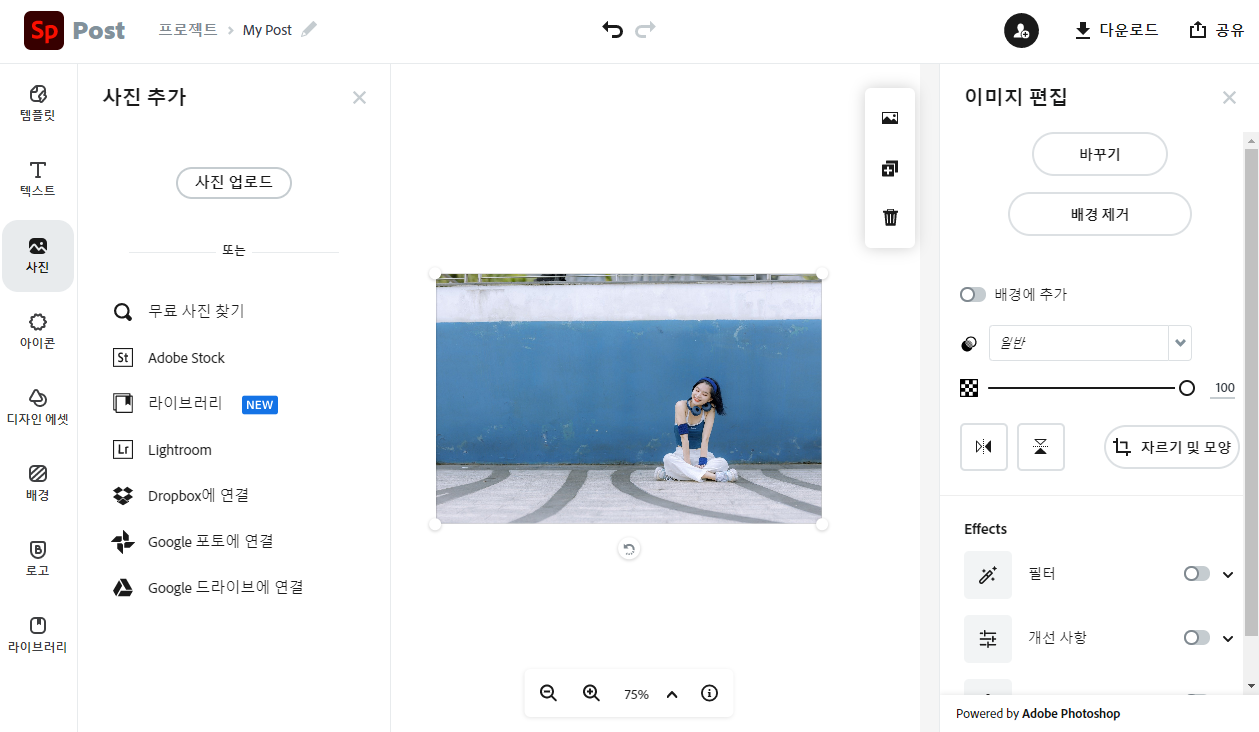Undo the last action
The image size is (1259, 732).
pyautogui.click(x=612, y=30)
